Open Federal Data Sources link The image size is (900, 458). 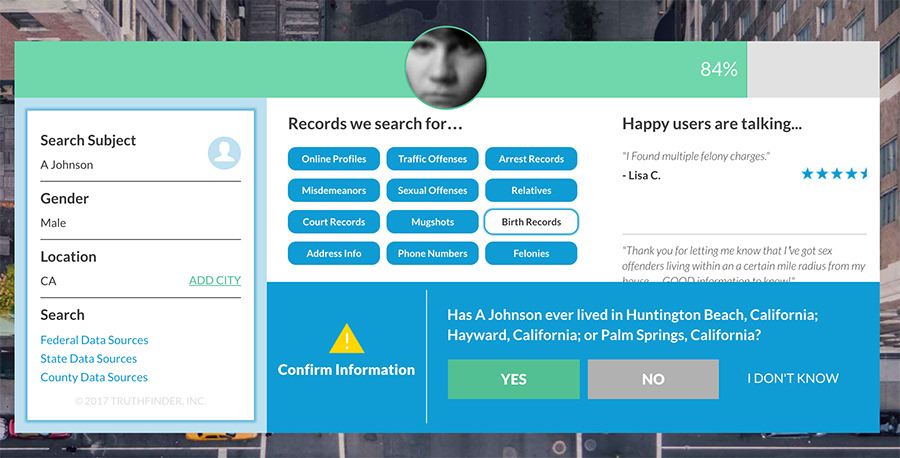click(x=94, y=340)
